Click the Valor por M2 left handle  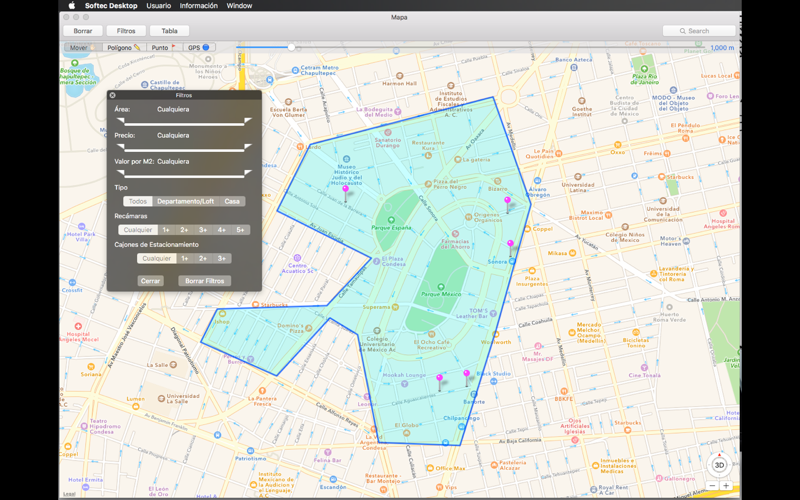[120, 173]
